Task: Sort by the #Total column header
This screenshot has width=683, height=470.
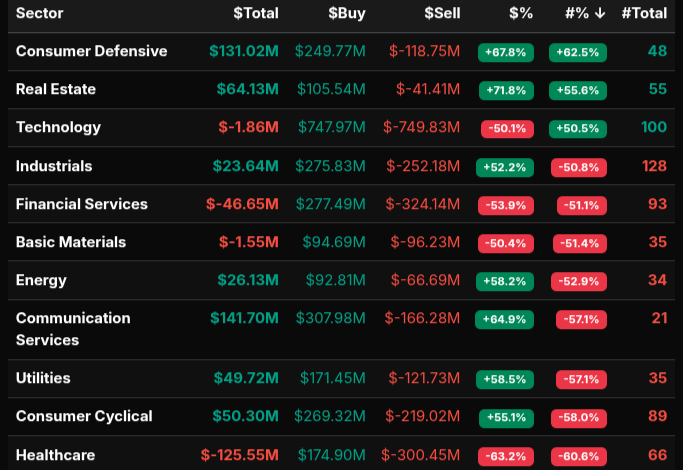Action: point(643,14)
